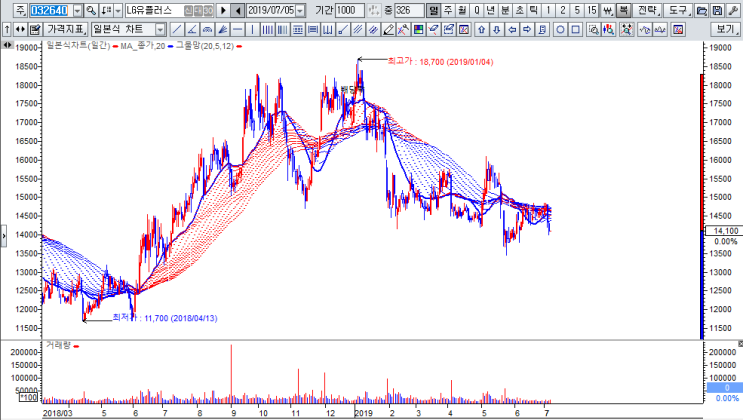Click the 거래량 volume legend label
743x420 pixels.
(x=58, y=345)
